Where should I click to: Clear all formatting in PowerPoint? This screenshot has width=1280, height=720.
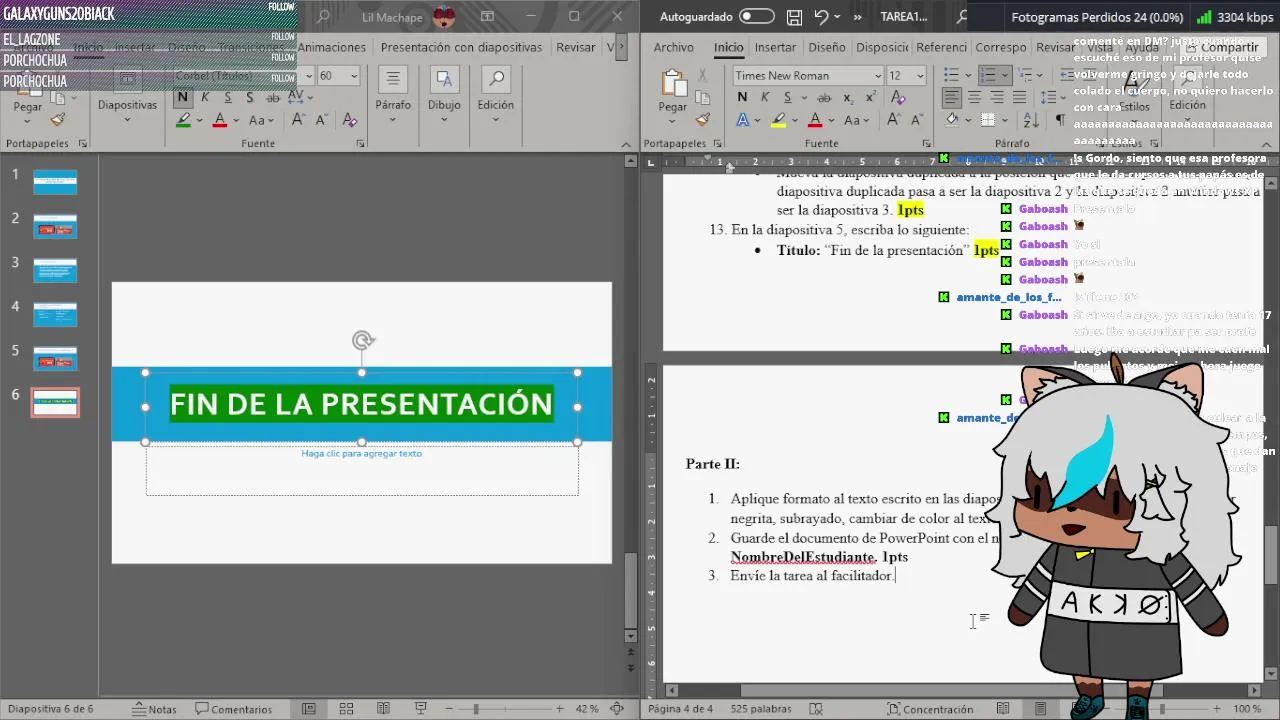click(x=349, y=120)
